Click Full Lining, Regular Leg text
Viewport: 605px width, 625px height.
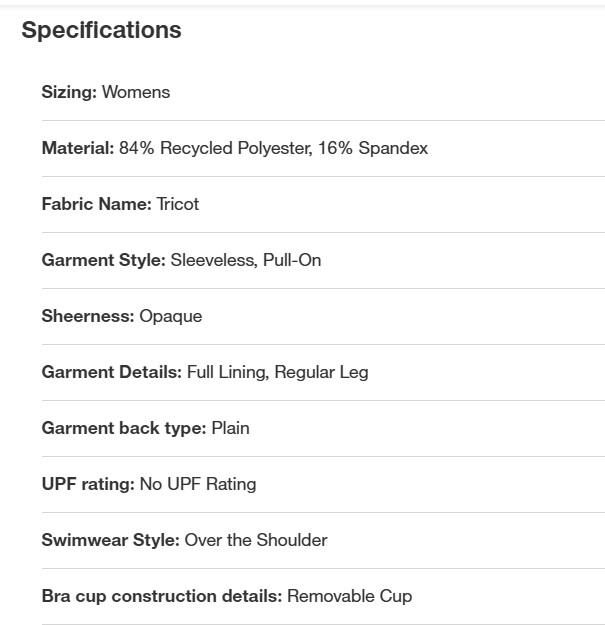point(277,373)
